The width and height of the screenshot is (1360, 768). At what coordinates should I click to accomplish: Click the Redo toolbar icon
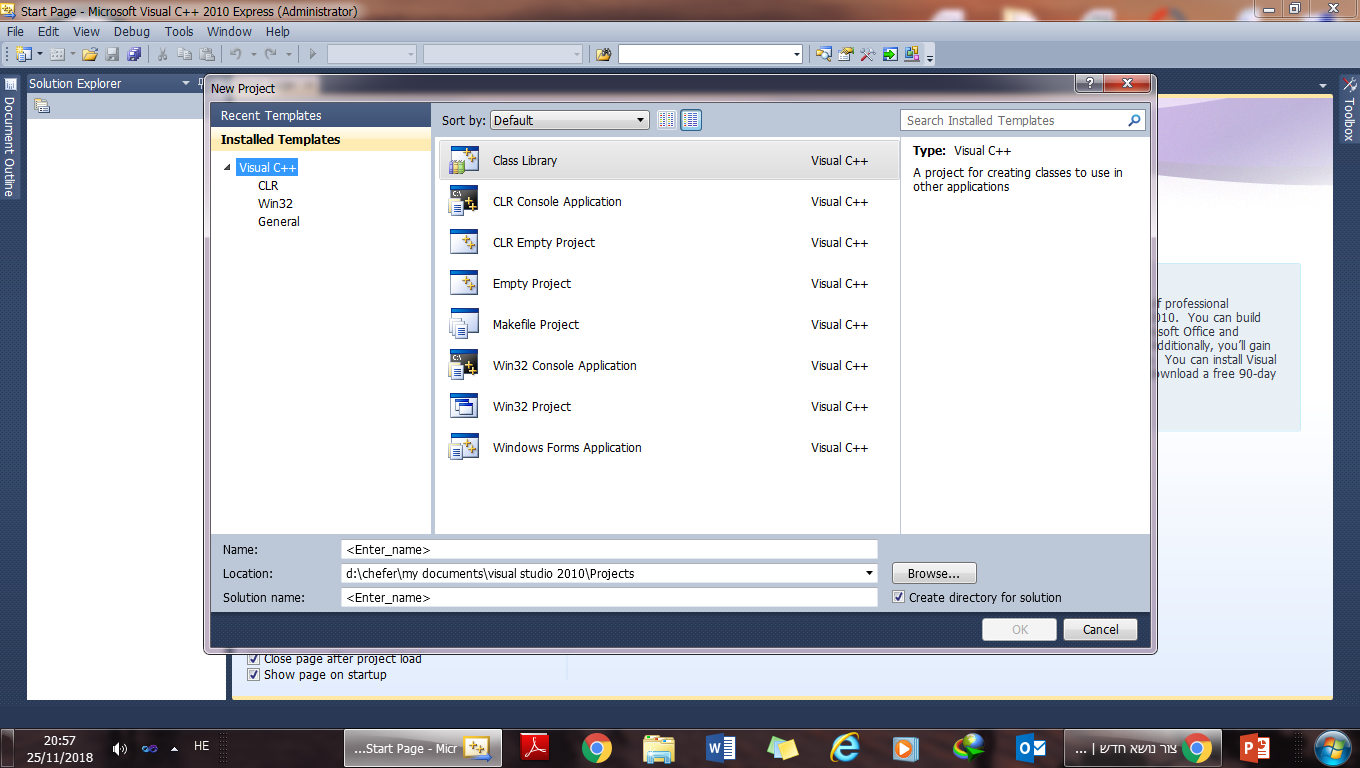(270, 54)
